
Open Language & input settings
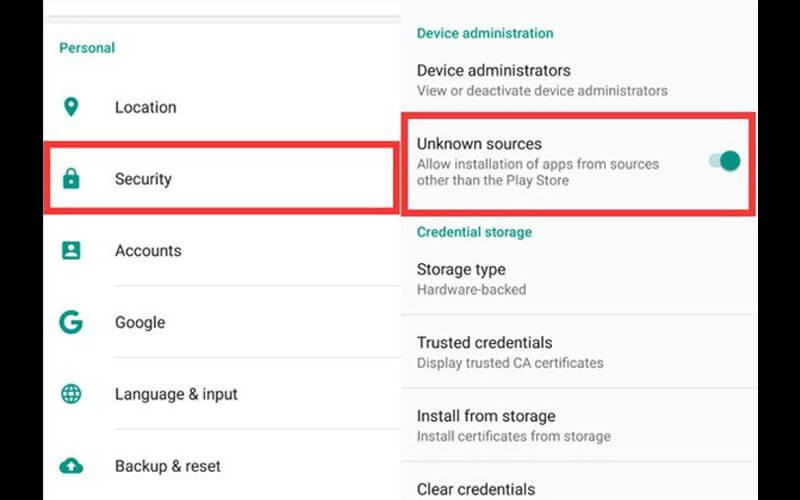point(222,394)
